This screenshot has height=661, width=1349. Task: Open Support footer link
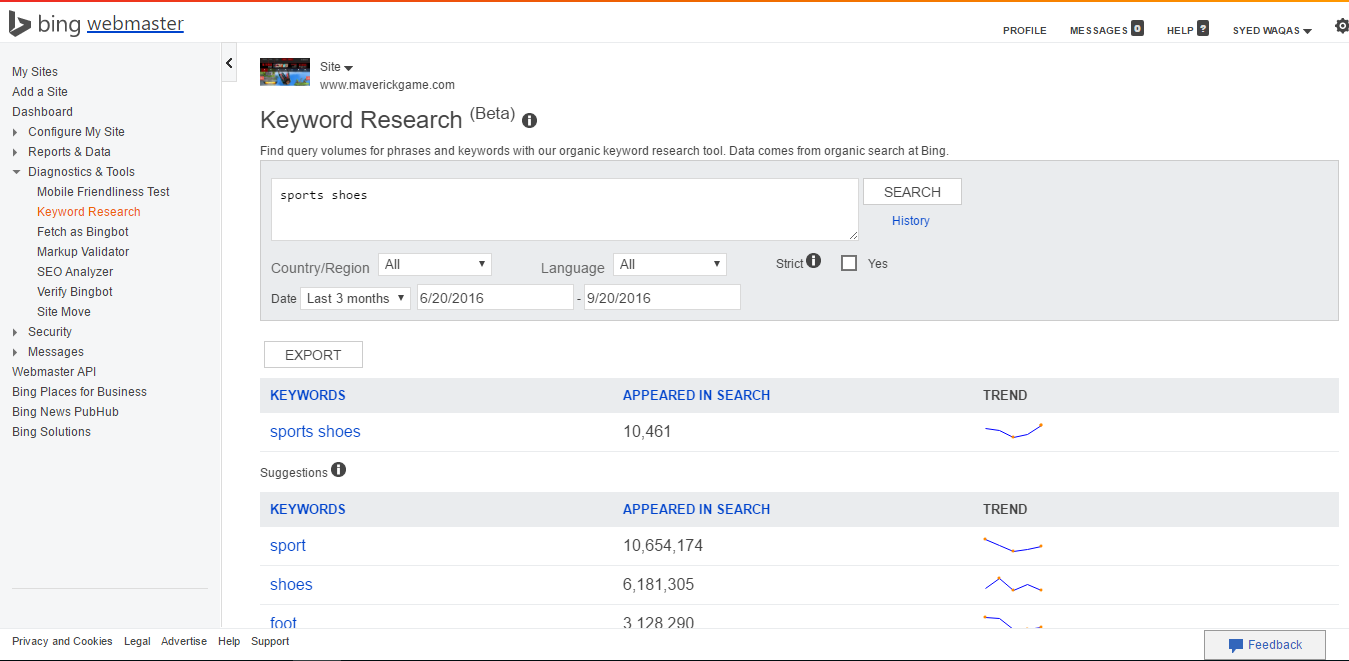pyautogui.click(x=270, y=642)
